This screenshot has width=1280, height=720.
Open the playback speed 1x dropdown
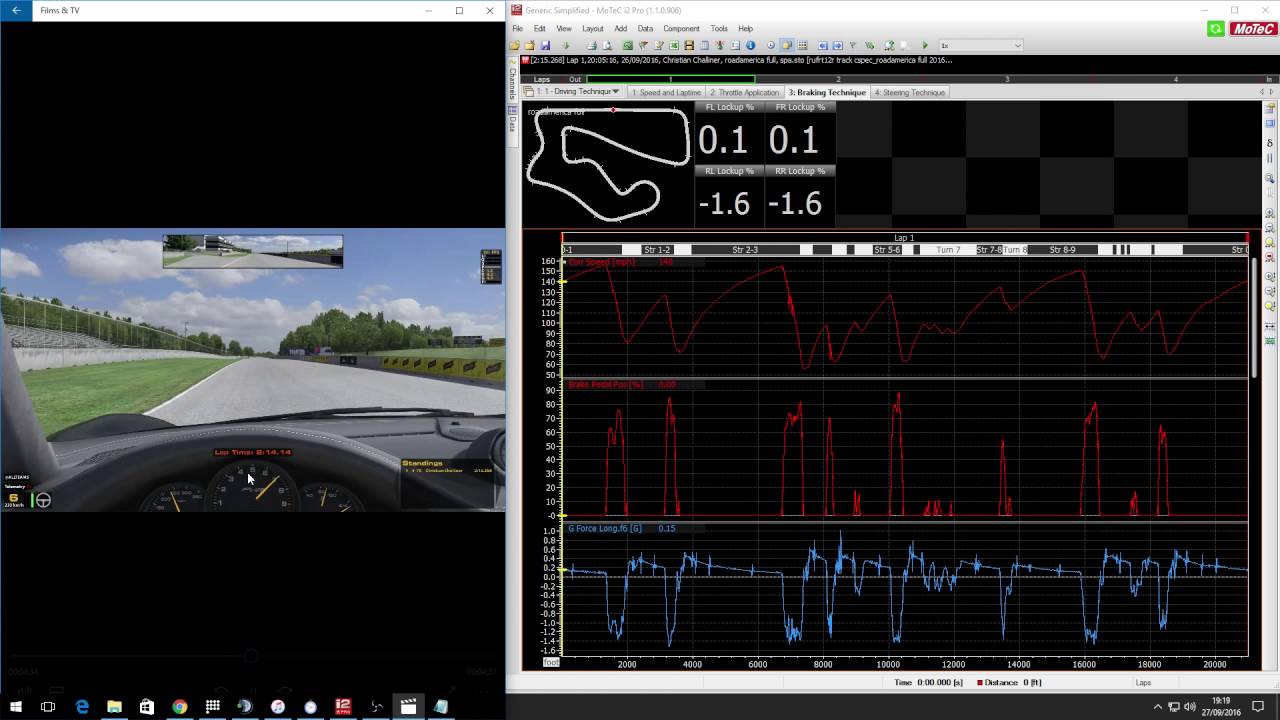pyautogui.click(x=980, y=45)
